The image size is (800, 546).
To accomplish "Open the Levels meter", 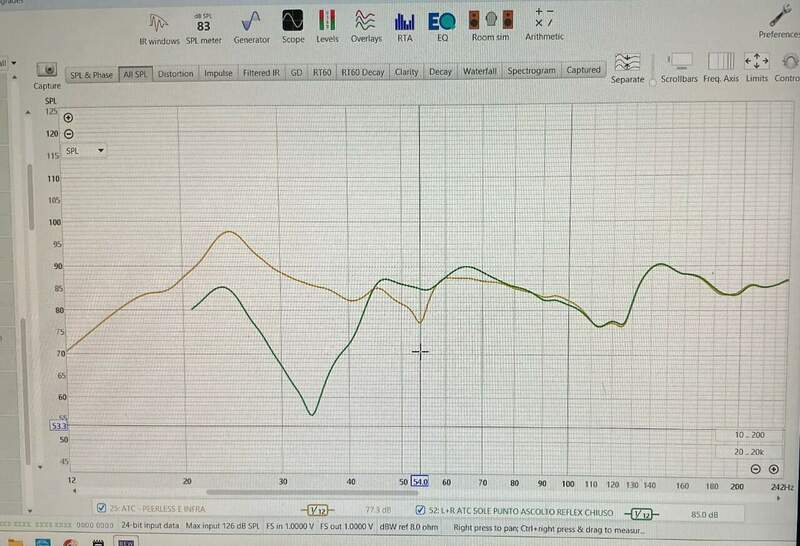I will [327, 27].
